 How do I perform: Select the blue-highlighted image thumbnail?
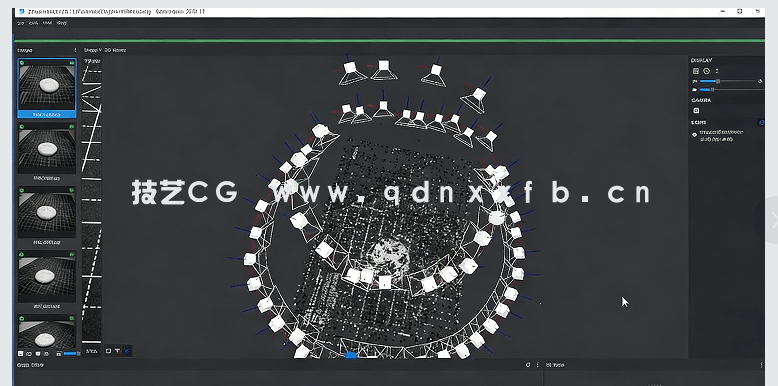(x=47, y=88)
